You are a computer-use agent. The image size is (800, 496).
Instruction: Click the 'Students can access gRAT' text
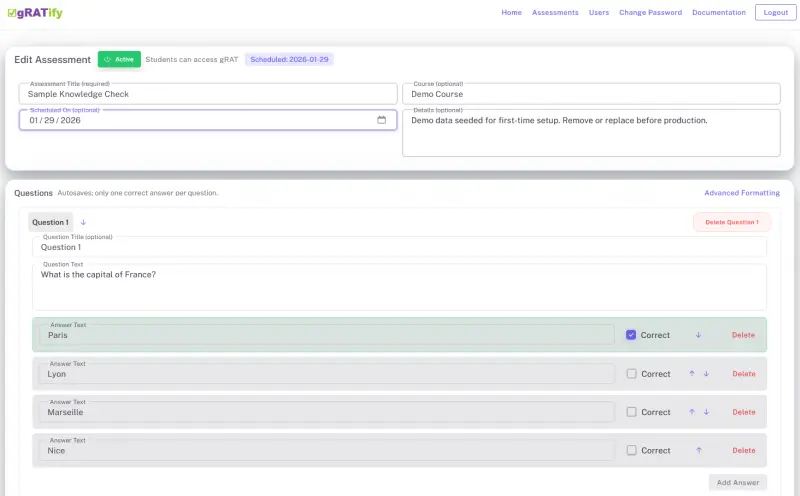click(192, 59)
